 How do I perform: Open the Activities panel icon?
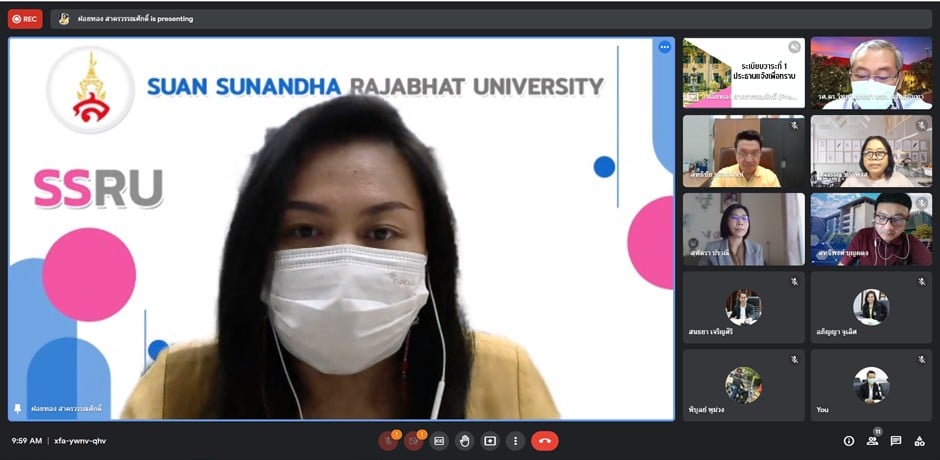[919, 441]
